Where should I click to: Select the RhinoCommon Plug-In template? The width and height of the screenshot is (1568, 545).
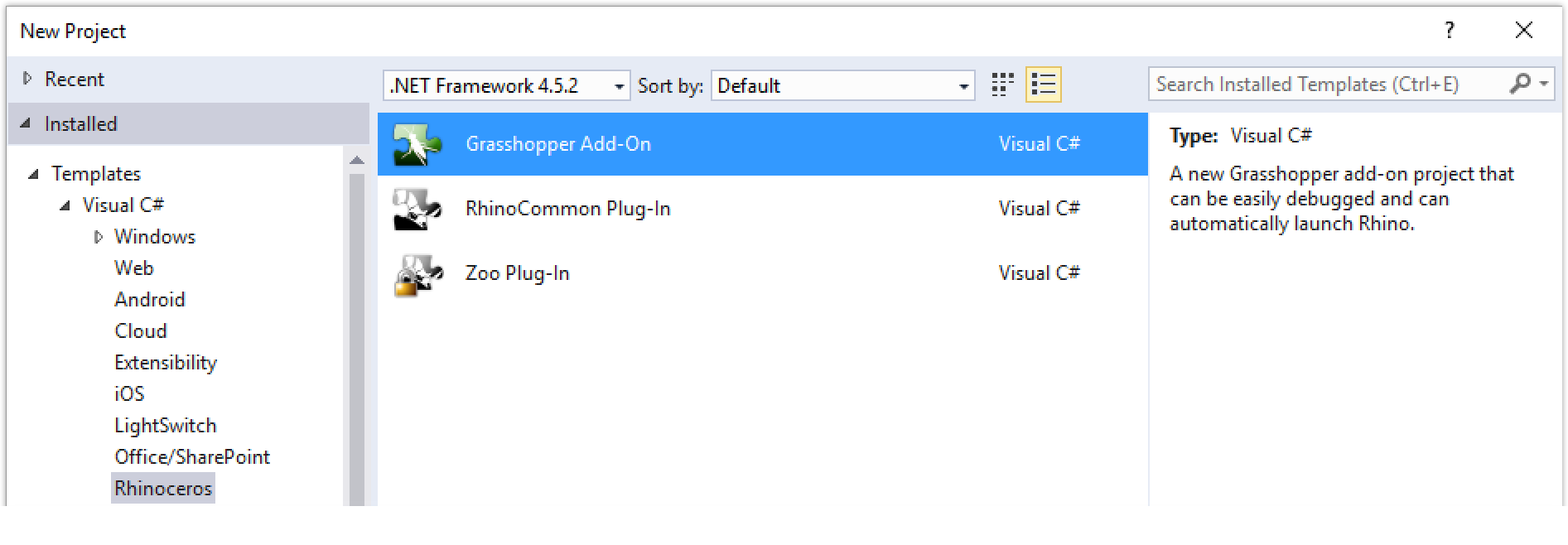[x=567, y=209]
